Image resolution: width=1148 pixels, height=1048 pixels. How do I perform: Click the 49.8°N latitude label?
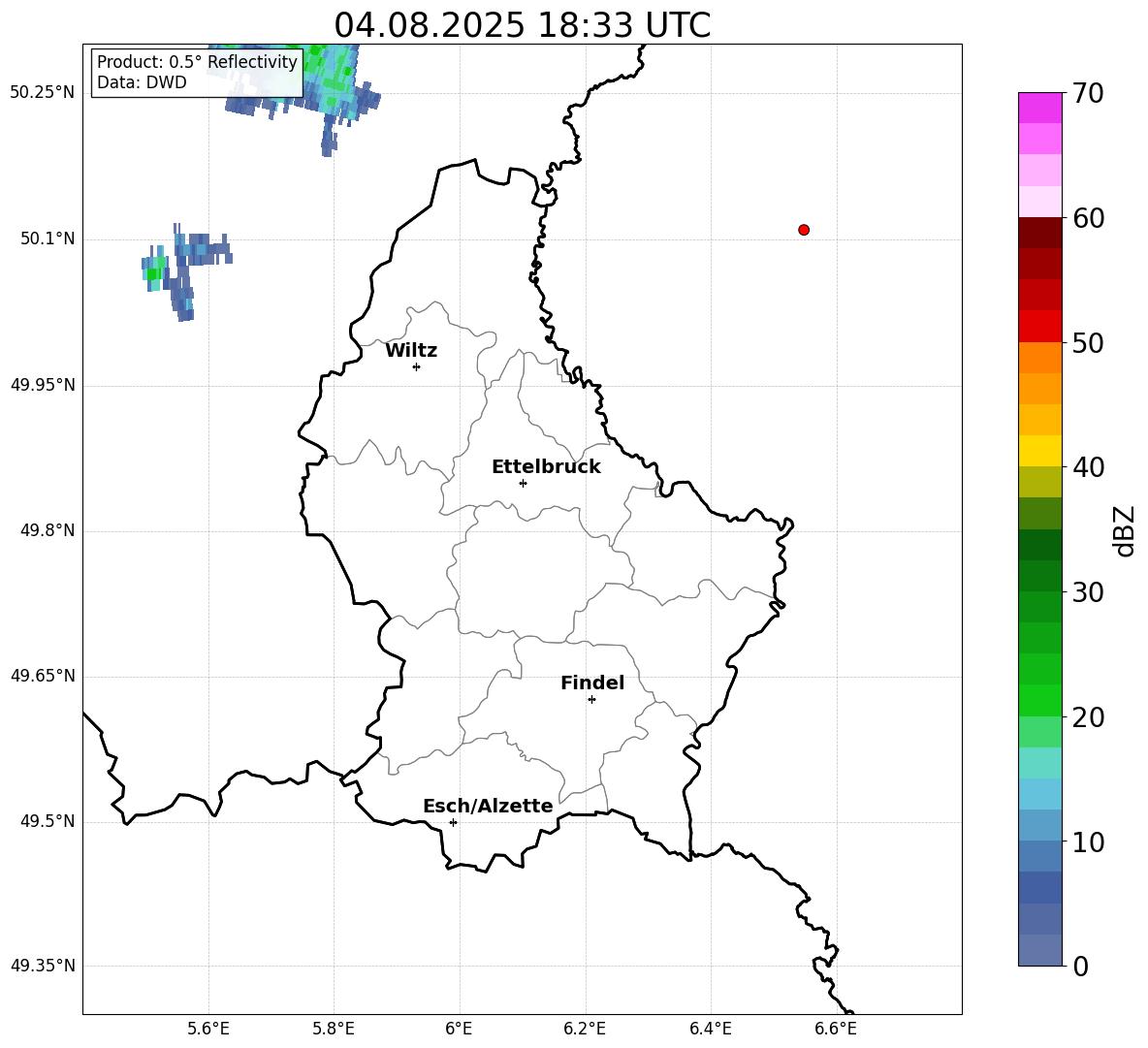click(x=48, y=530)
